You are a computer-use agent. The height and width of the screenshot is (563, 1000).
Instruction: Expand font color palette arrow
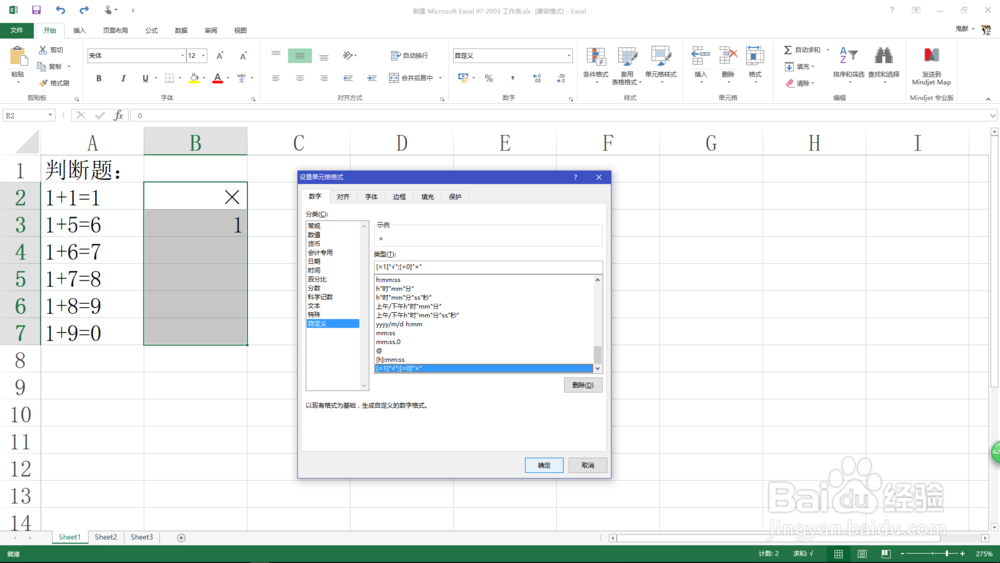[x=228, y=78]
